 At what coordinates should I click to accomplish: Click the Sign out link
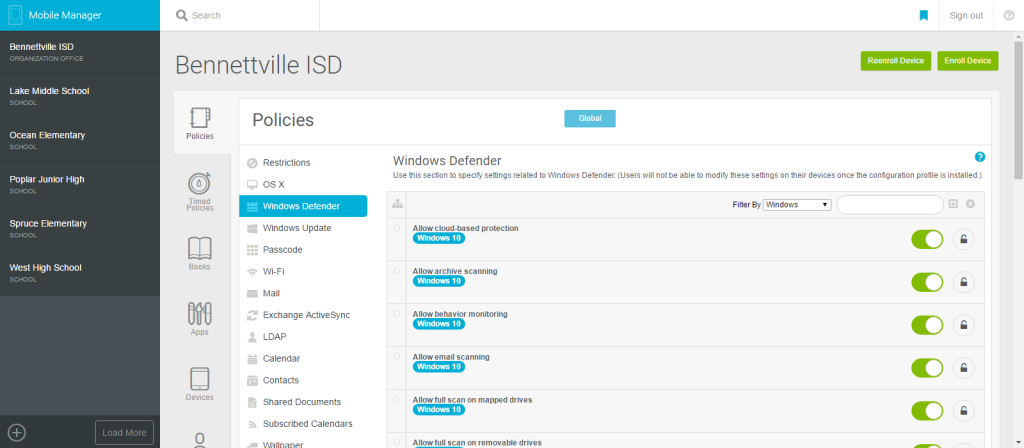tap(966, 15)
